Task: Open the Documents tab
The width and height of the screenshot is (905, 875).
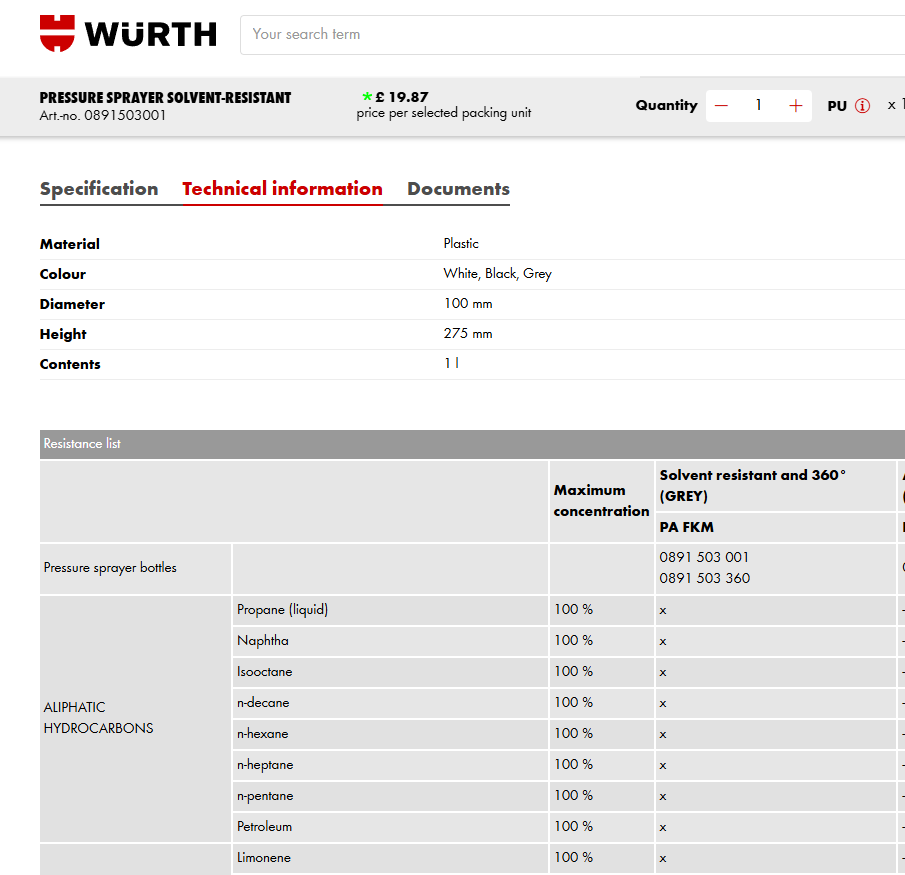Action: [458, 189]
